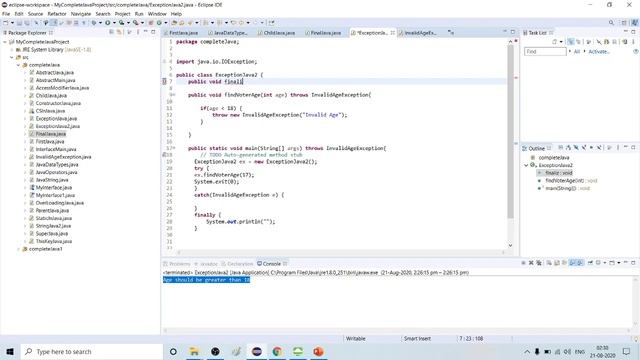The image size is (640, 360).
Task: Maximize the editor area icon
Action: click(513, 32)
